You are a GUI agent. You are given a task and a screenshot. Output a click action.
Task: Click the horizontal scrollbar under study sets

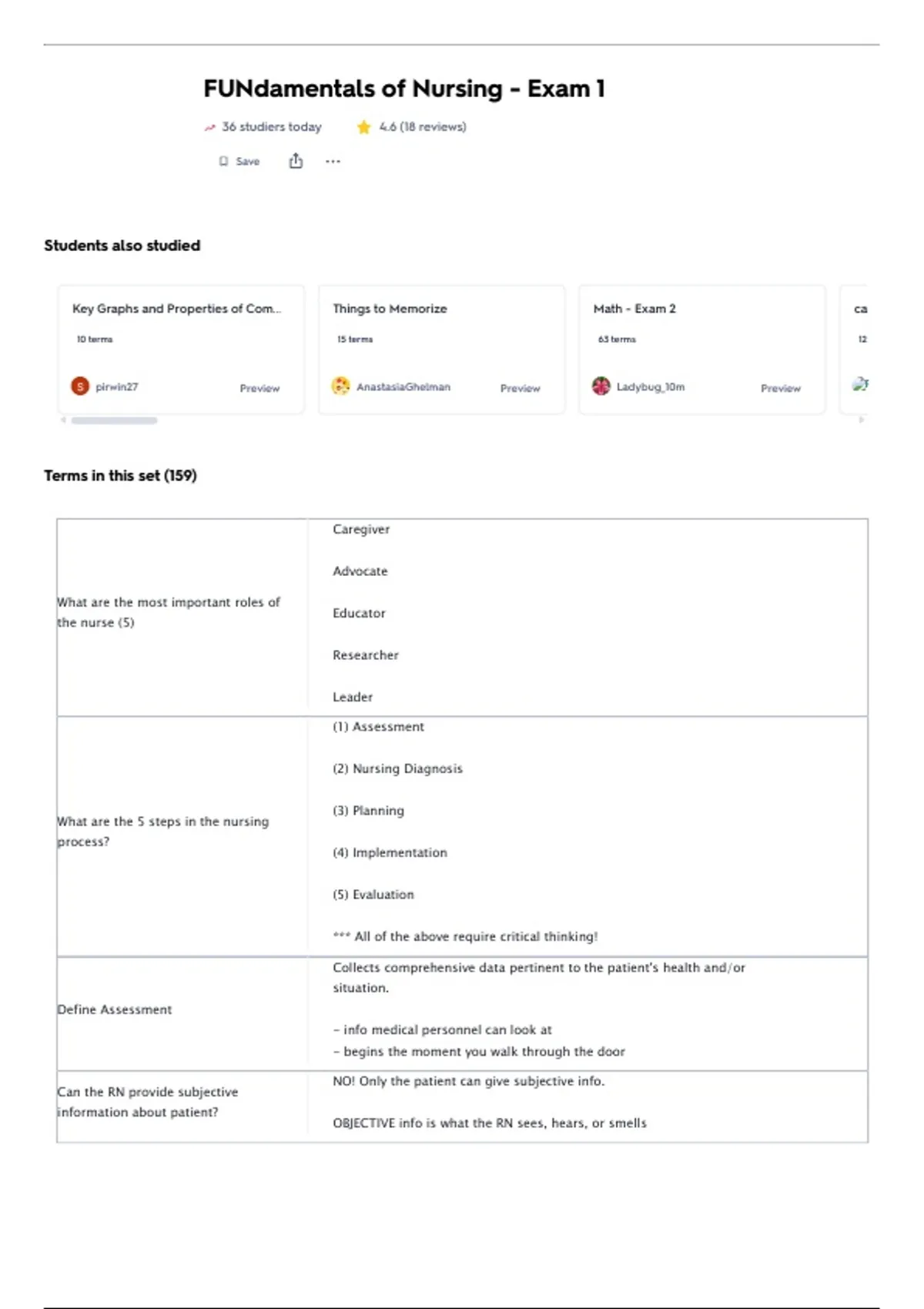114,420
